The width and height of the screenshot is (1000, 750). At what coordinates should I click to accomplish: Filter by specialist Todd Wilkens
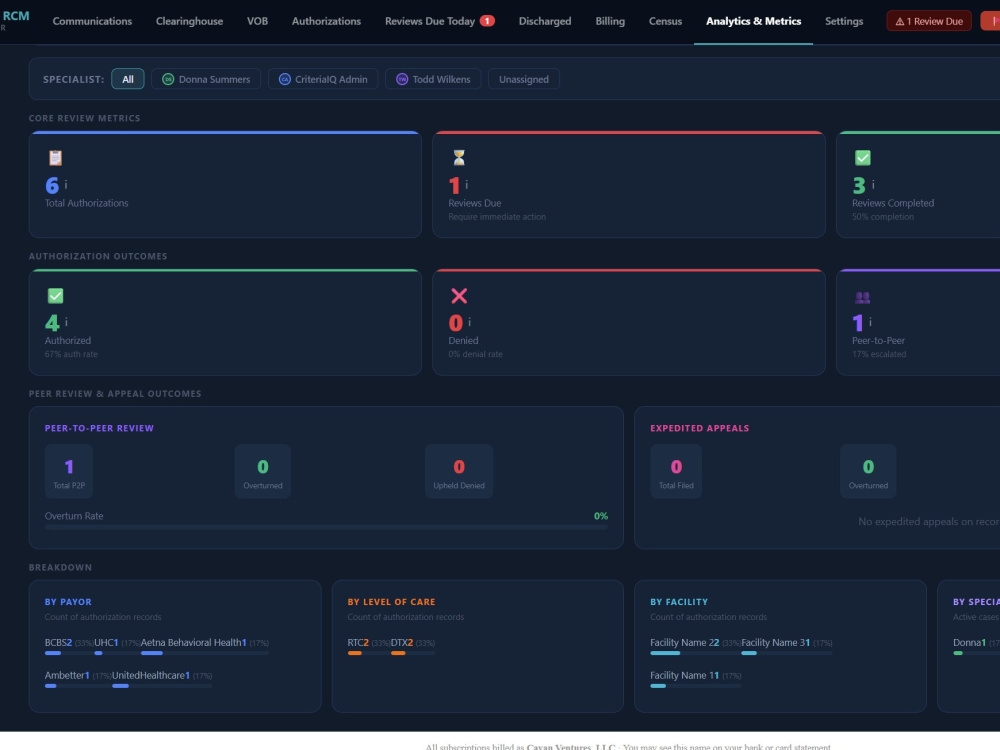click(x=433, y=79)
